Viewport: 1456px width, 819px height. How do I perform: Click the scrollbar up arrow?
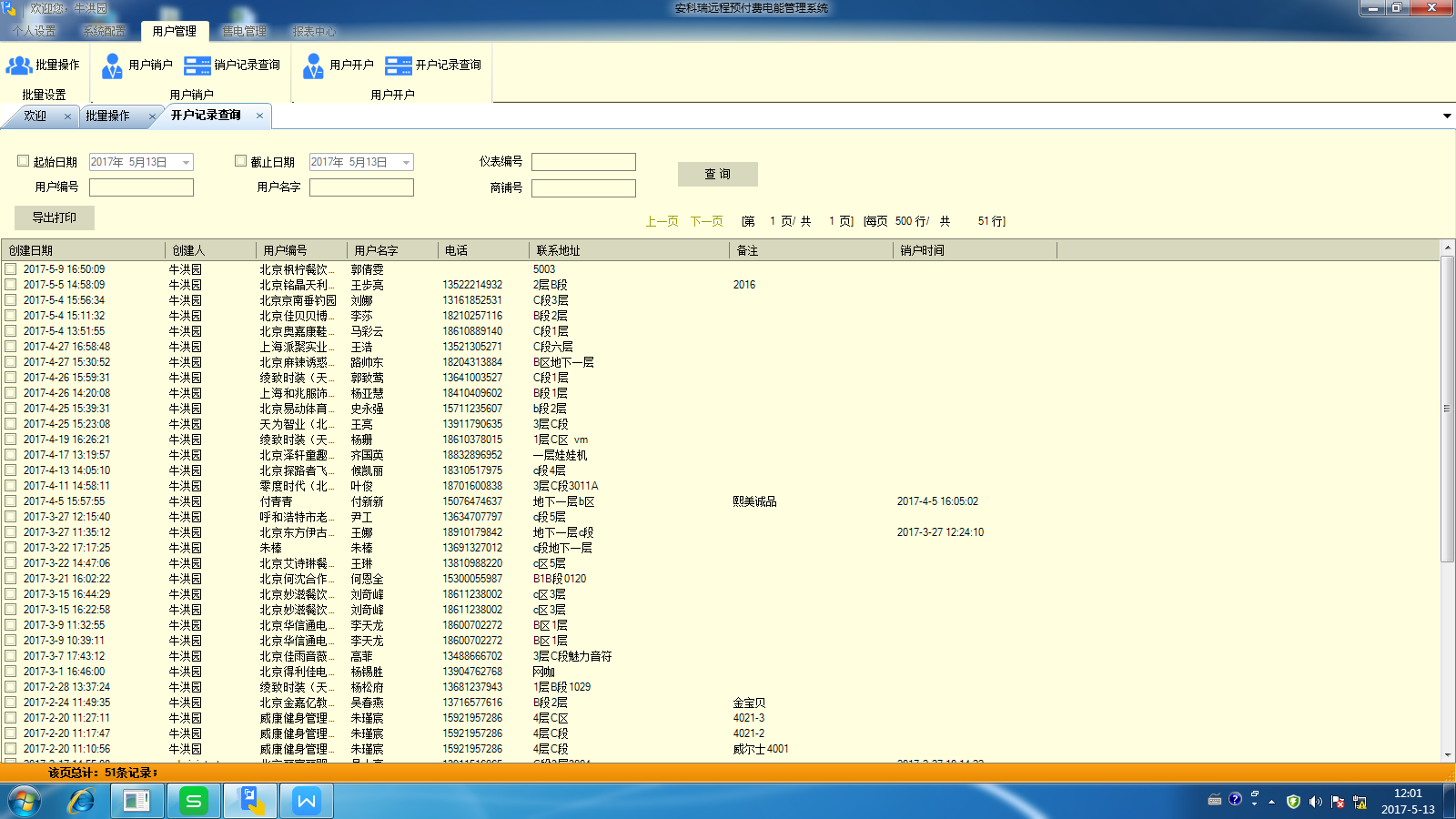click(x=1447, y=248)
